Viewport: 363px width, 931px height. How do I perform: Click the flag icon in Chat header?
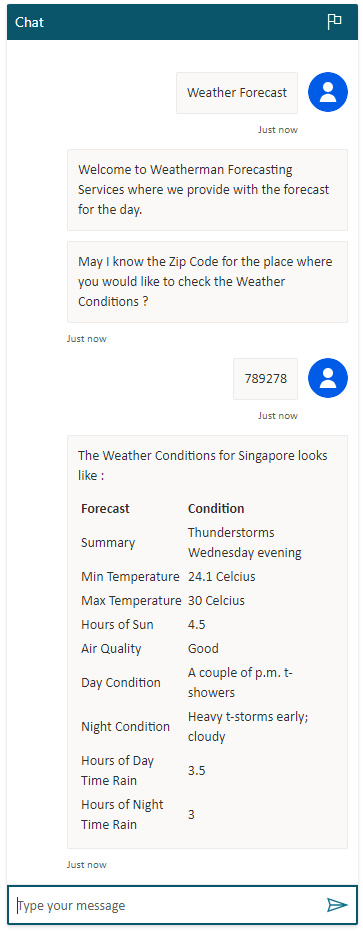(334, 22)
